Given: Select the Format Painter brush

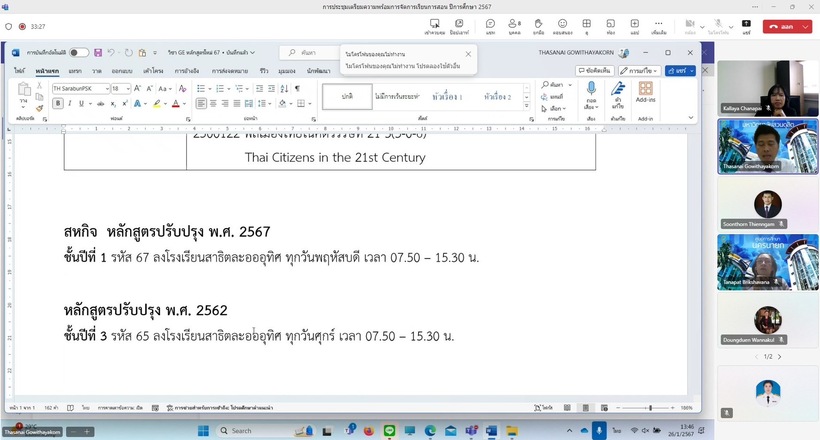Looking at the screenshot, I should click(39, 108).
